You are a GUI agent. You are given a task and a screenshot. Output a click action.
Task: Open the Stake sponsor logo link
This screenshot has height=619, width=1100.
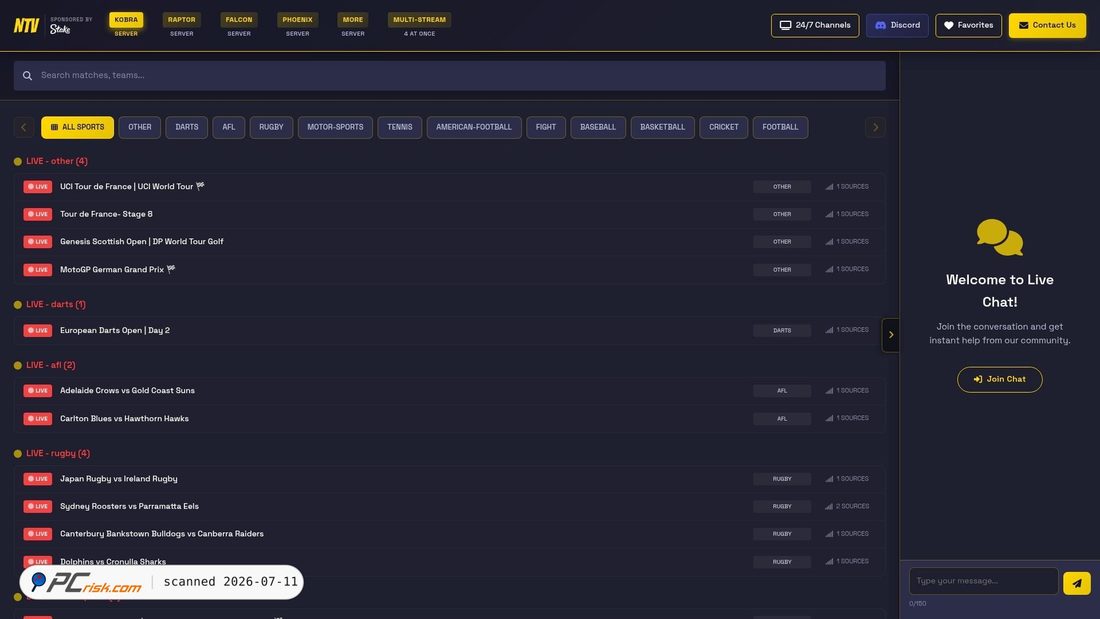pos(60,29)
